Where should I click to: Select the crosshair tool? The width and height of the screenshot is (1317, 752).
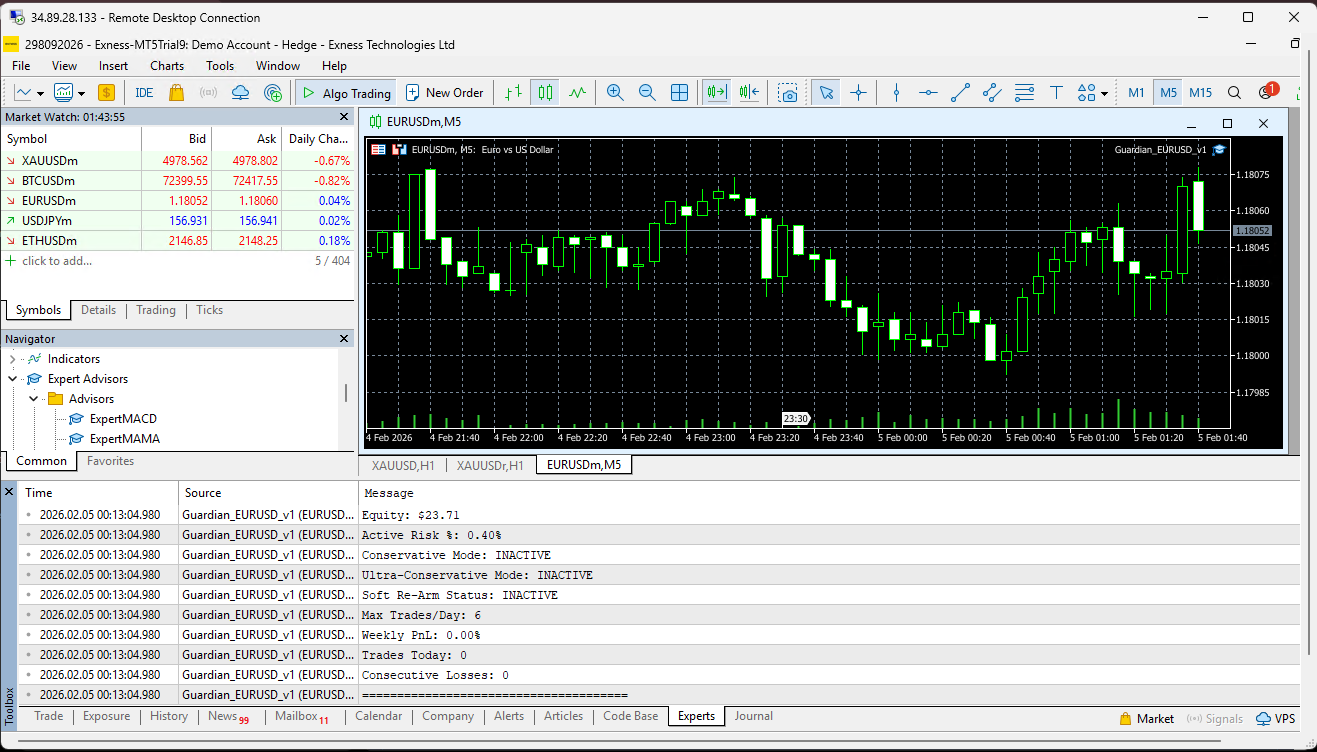tap(858, 92)
